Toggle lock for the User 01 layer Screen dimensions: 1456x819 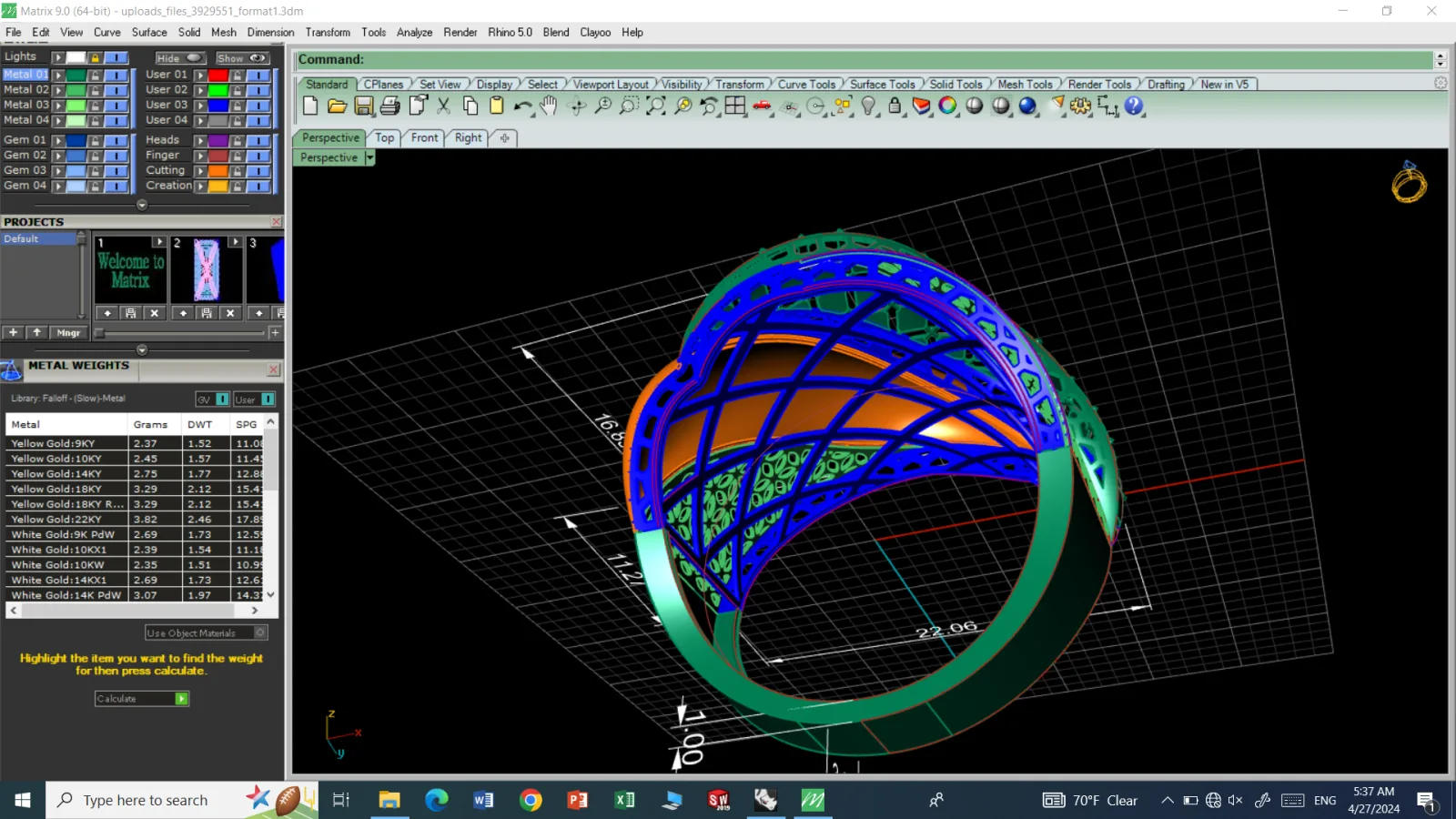(238, 75)
